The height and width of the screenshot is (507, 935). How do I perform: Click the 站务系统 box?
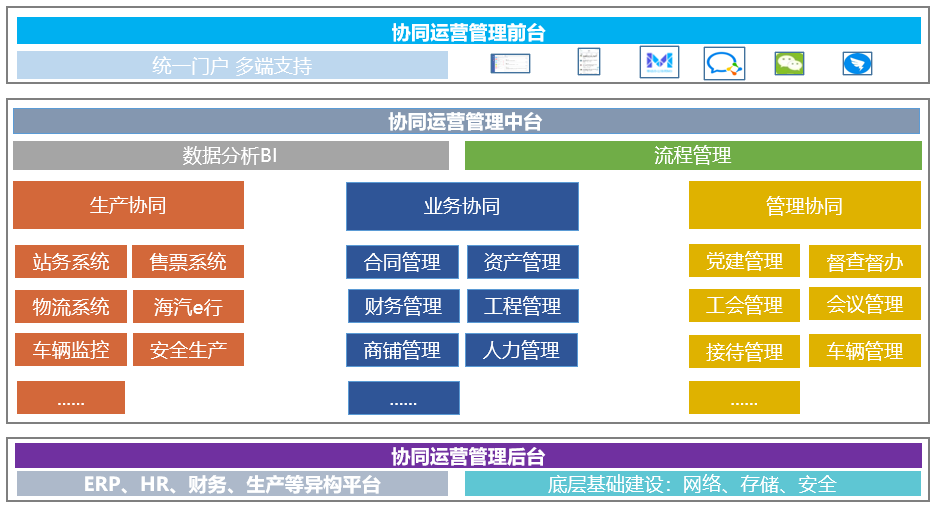pos(71,262)
